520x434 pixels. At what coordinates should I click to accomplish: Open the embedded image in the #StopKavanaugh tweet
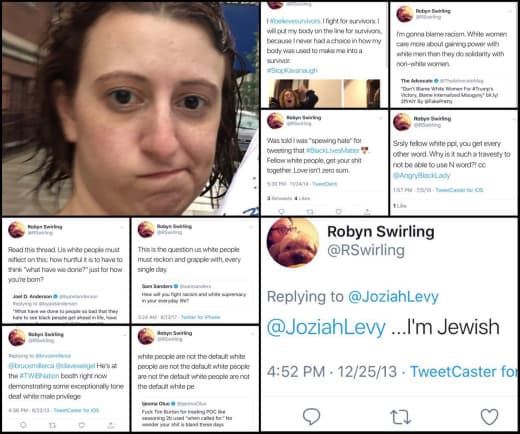coord(325,93)
